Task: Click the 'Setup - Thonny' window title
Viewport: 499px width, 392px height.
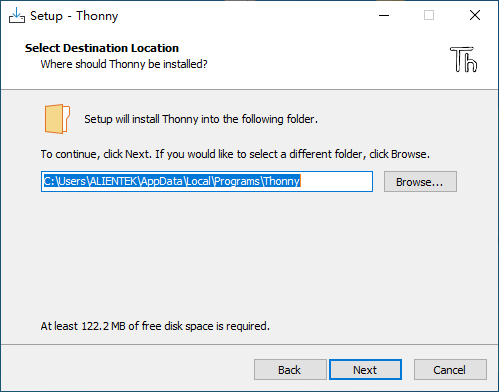Action: [x=74, y=16]
